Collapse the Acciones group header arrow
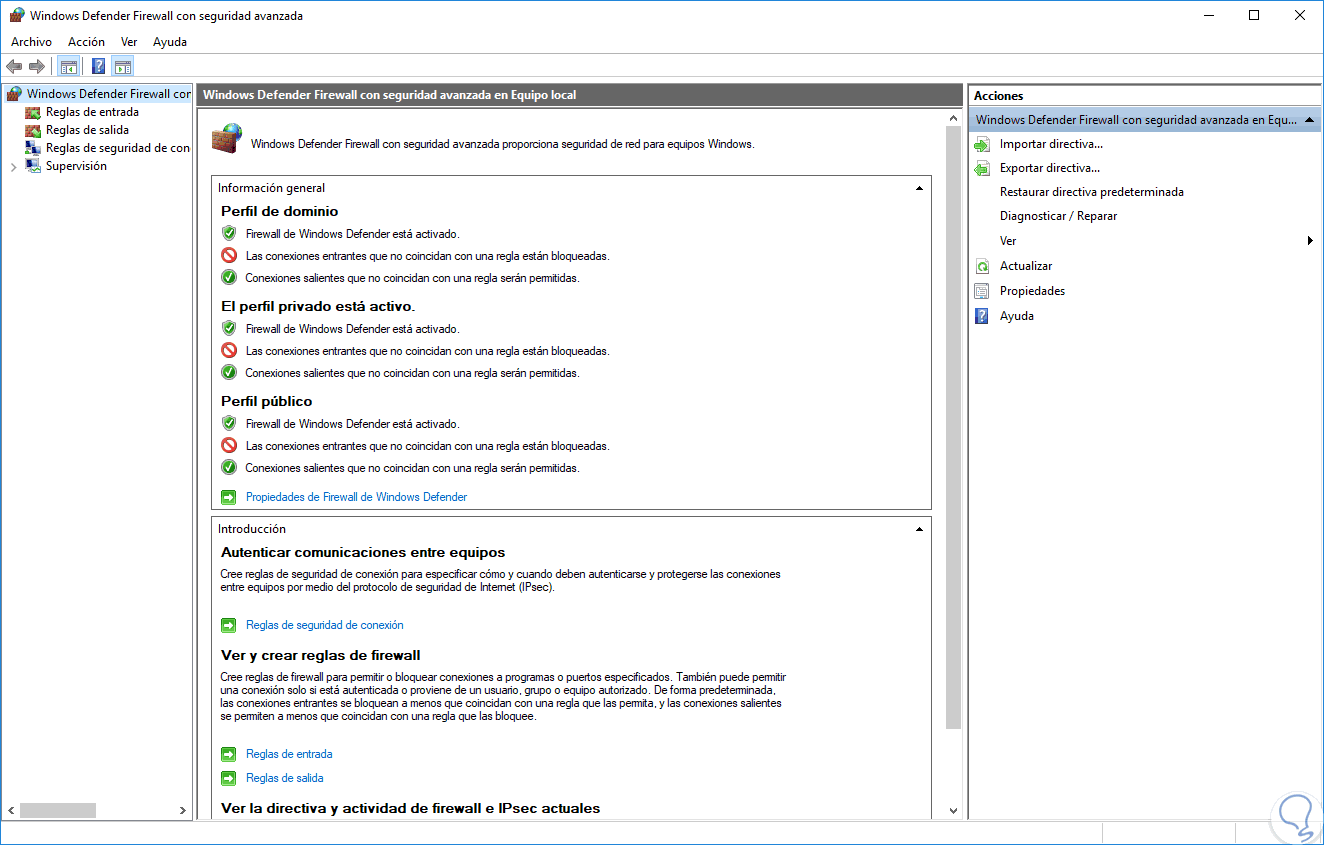This screenshot has height=845, width=1324. tap(1309, 120)
